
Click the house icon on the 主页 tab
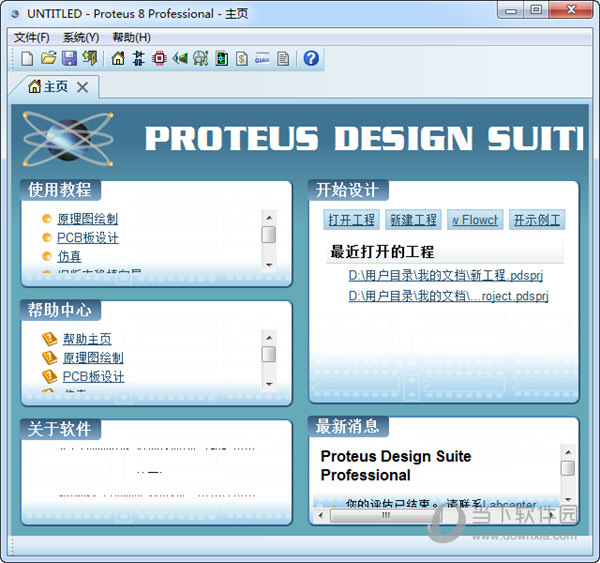pos(34,86)
